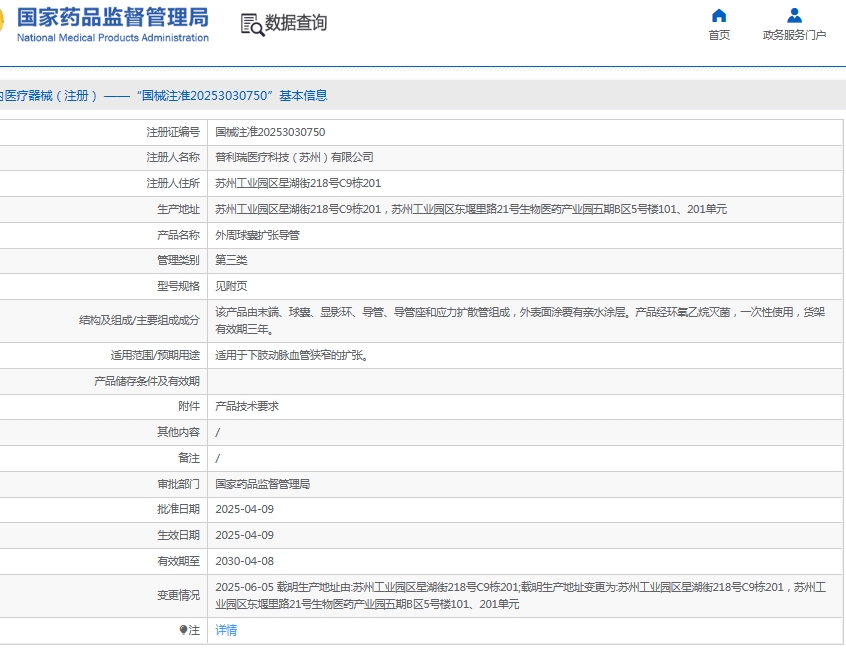The image size is (846, 653).
Task: Click the 变更情况 row label
Action: [178, 596]
